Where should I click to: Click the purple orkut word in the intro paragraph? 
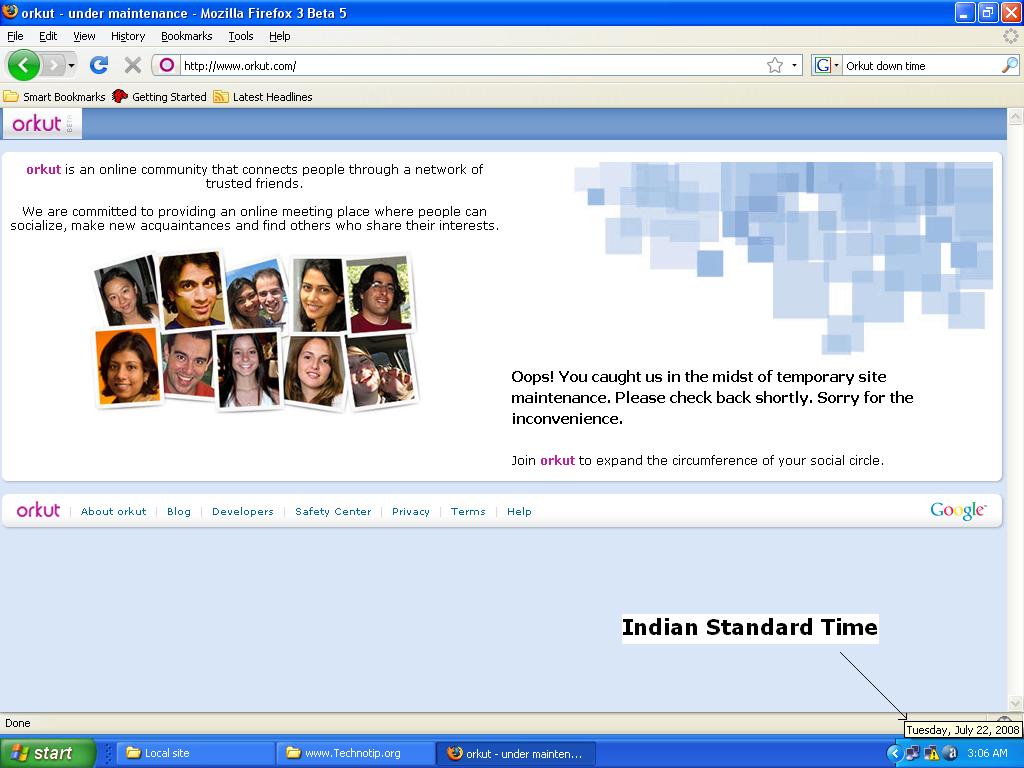43,169
